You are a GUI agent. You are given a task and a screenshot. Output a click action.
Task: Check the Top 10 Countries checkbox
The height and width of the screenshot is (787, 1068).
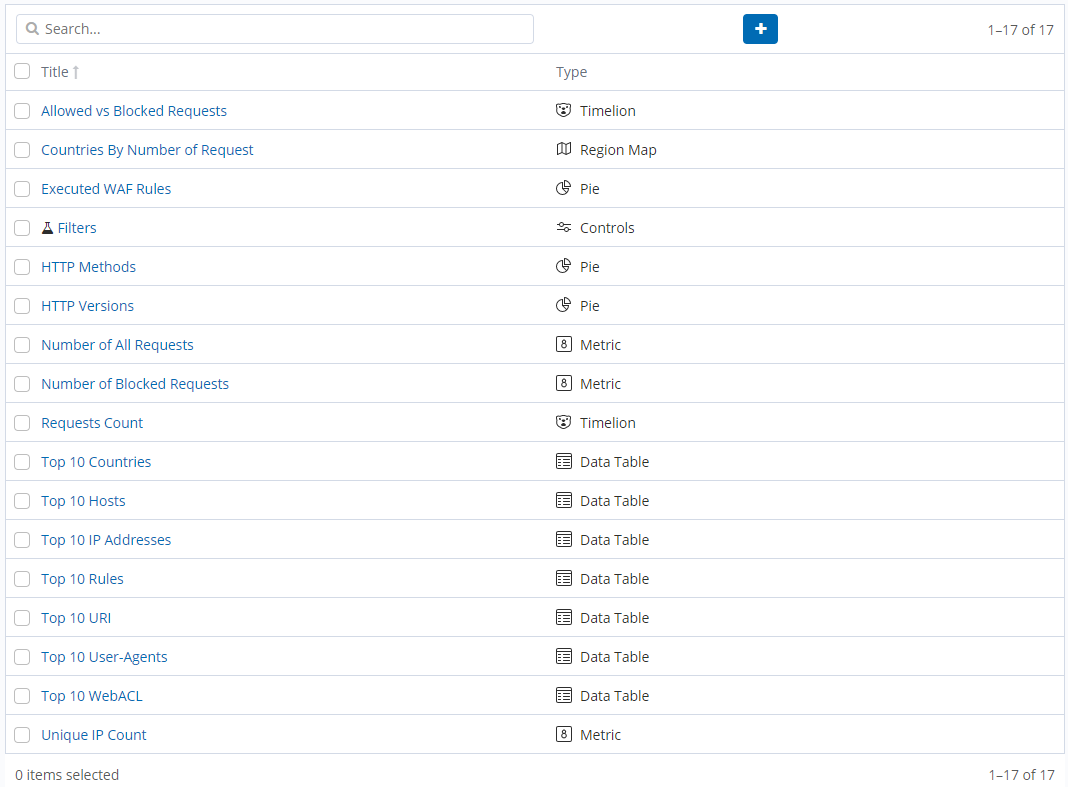coord(22,462)
